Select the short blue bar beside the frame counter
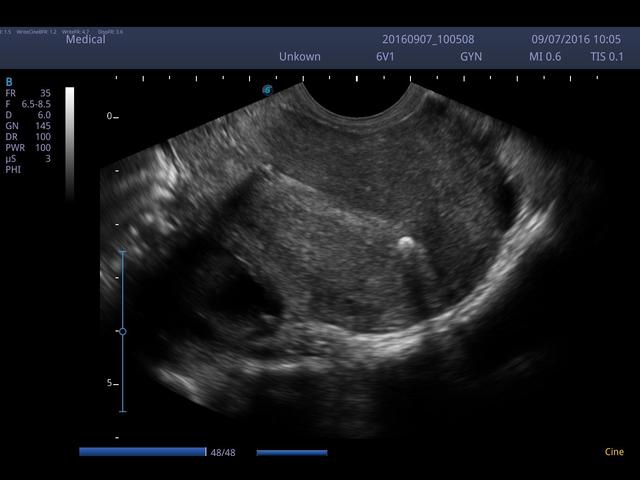This screenshot has width=640, height=480. [x=291, y=453]
